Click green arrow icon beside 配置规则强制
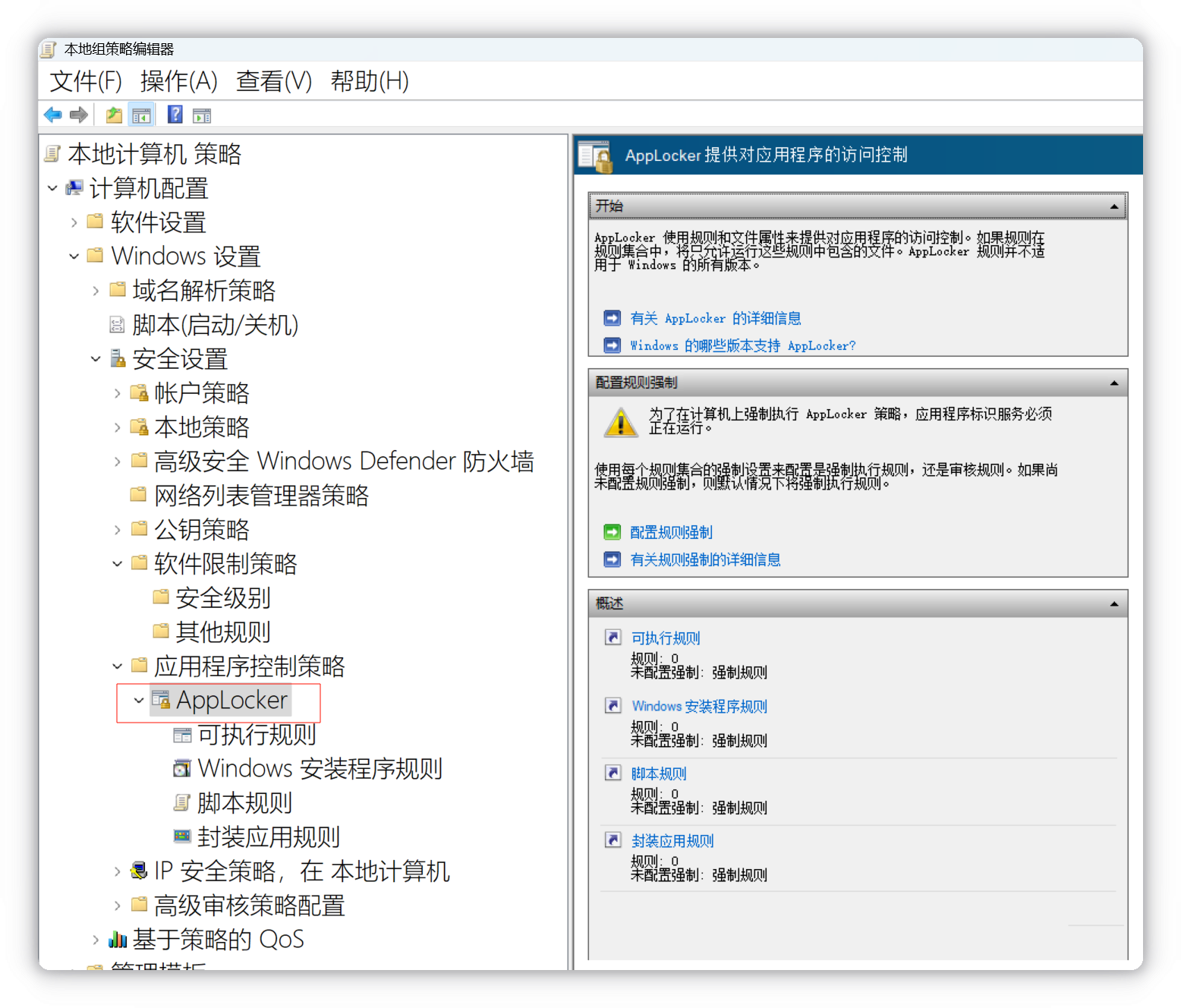The height and width of the screenshot is (1008, 1181). pyautogui.click(x=613, y=532)
